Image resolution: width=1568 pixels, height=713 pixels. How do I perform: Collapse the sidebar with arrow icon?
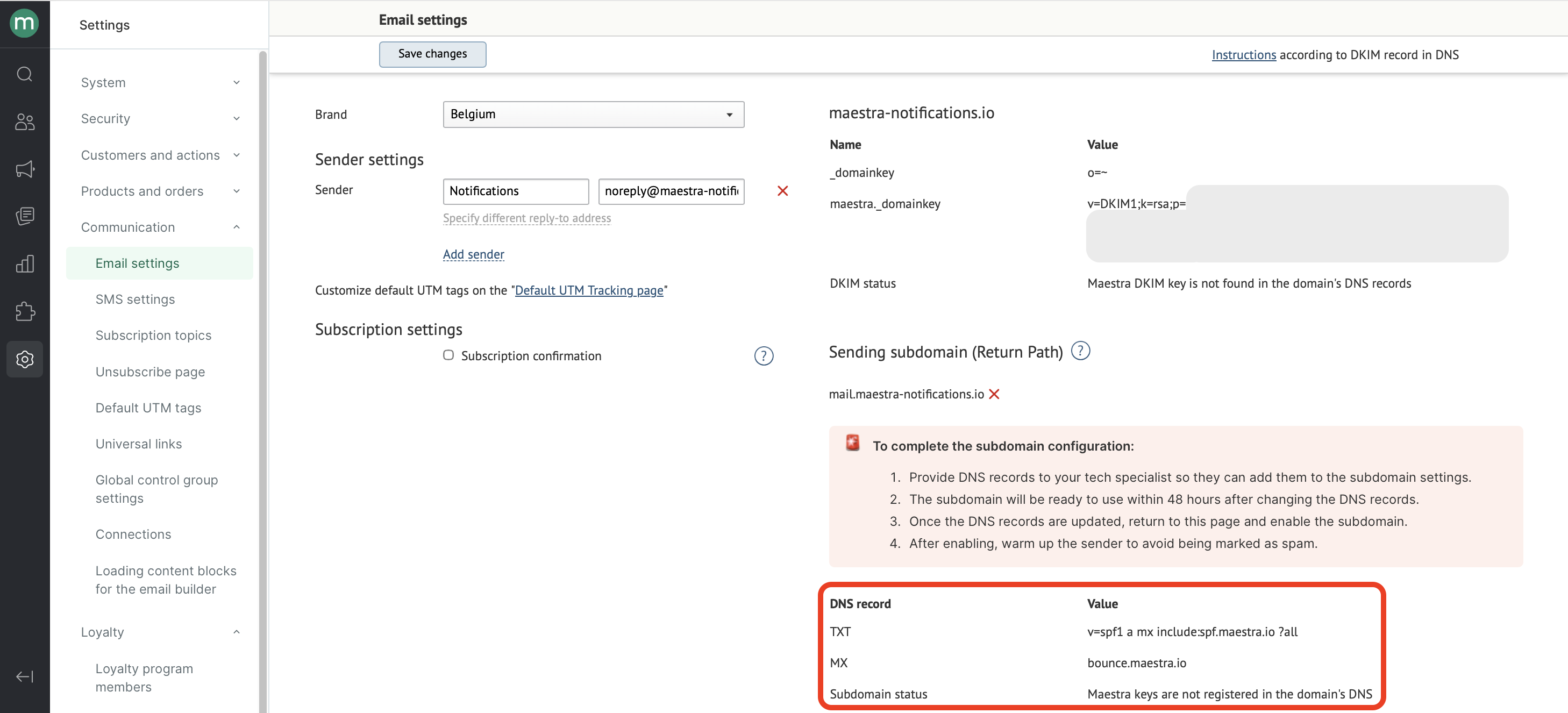click(x=24, y=676)
